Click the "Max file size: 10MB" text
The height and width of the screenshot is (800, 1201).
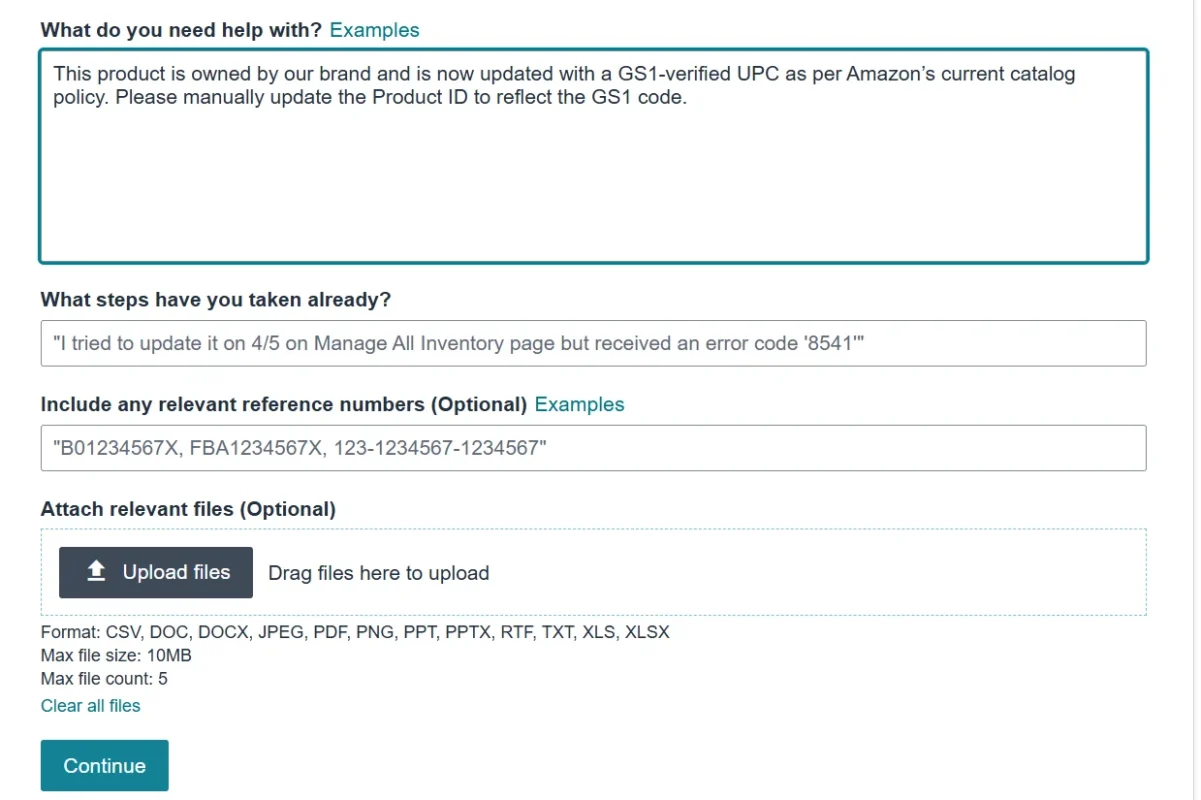point(116,655)
